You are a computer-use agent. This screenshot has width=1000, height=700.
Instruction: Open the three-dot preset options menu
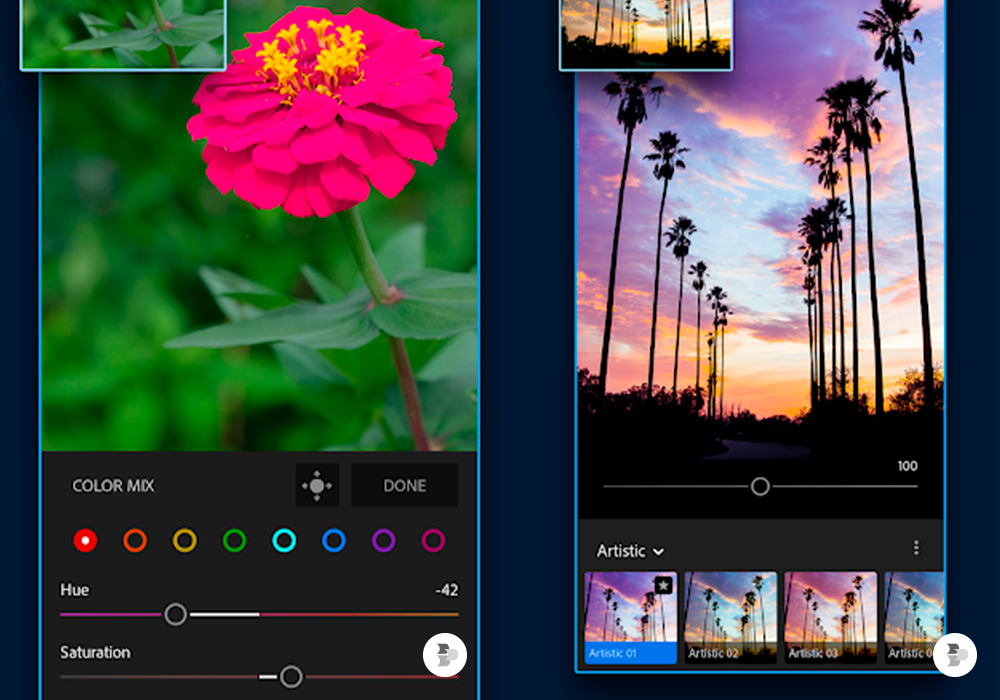click(916, 548)
